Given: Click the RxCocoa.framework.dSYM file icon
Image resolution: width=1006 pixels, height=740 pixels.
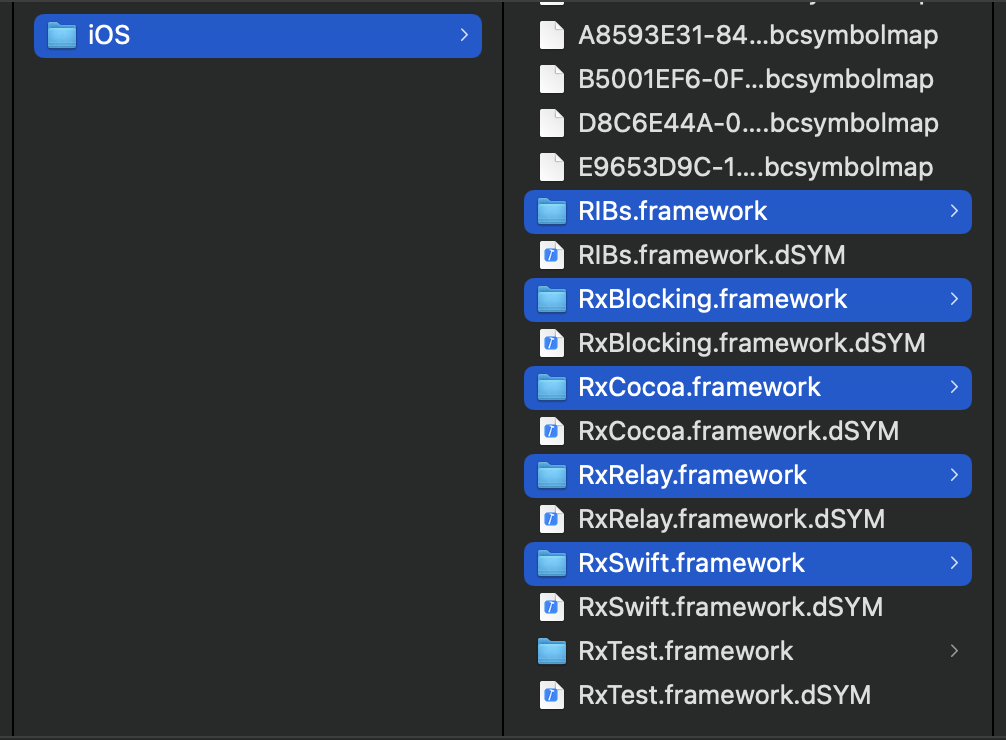Looking at the screenshot, I should 552,431.
